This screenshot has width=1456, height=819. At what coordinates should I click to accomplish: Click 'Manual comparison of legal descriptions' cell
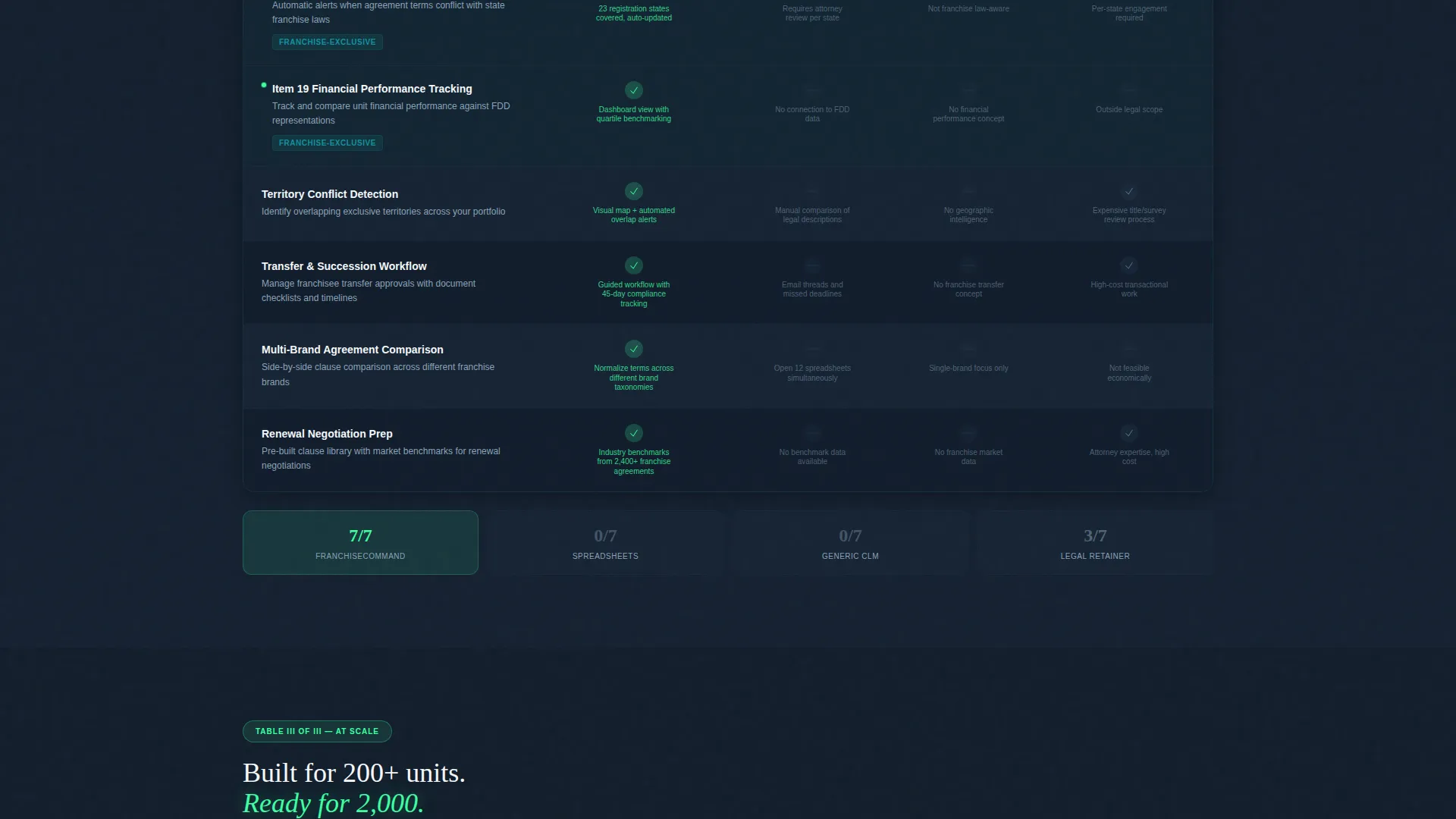point(812,215)
